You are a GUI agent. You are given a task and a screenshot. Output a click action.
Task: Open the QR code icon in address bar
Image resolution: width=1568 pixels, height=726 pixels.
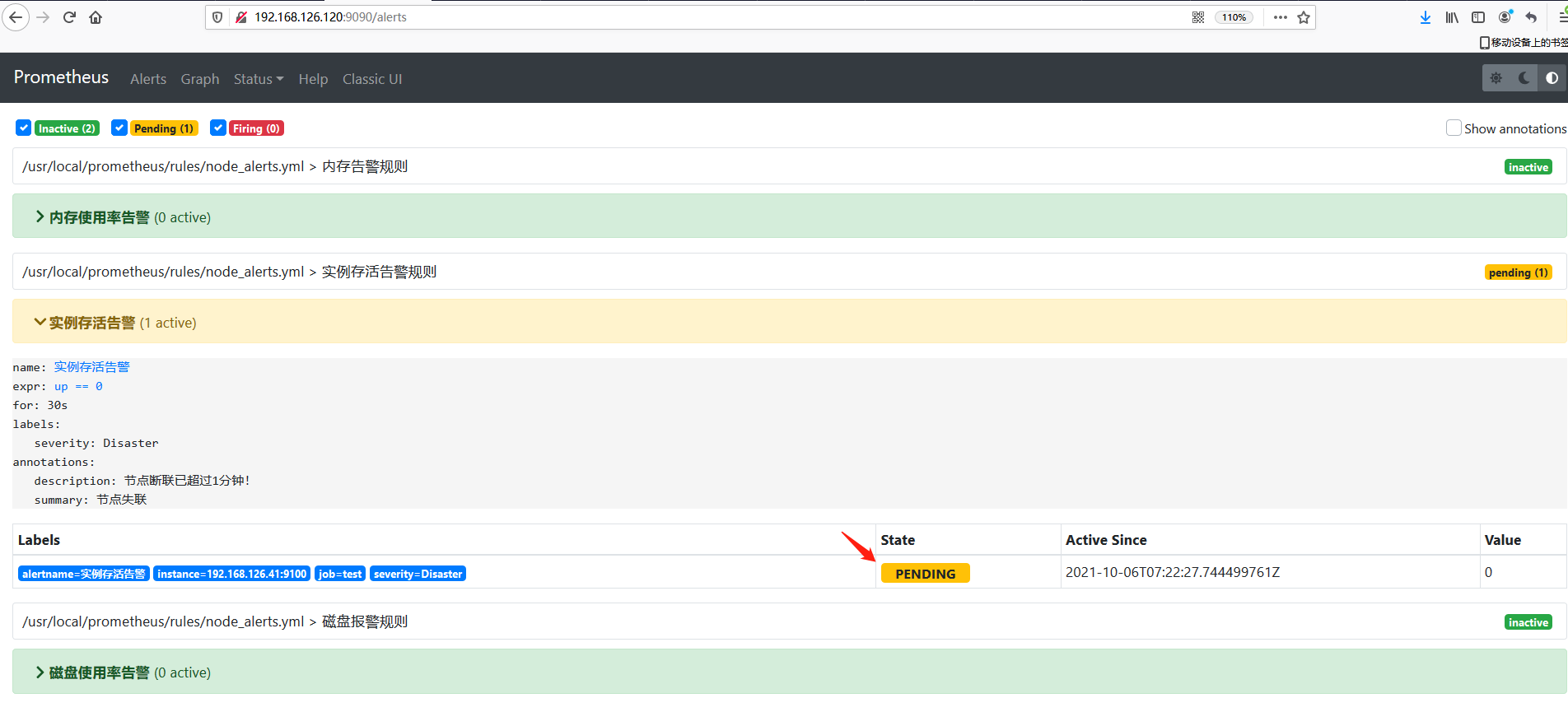(x=1198, y=17)
